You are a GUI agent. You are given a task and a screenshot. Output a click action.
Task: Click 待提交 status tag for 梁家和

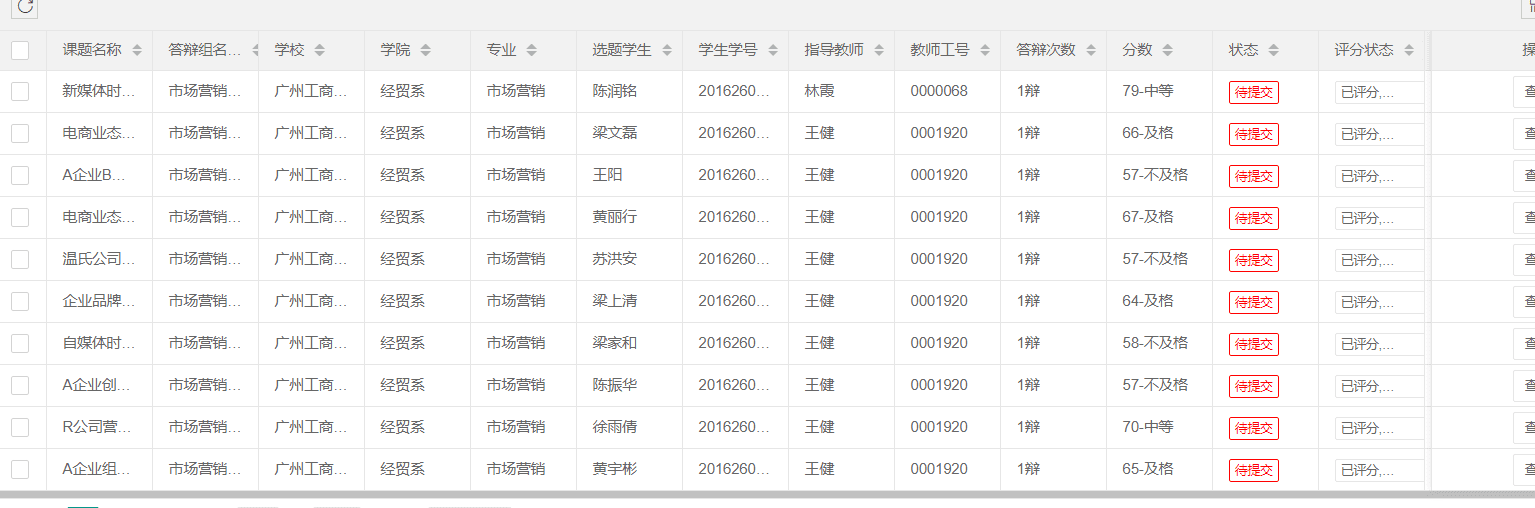tap(1253, 344)
